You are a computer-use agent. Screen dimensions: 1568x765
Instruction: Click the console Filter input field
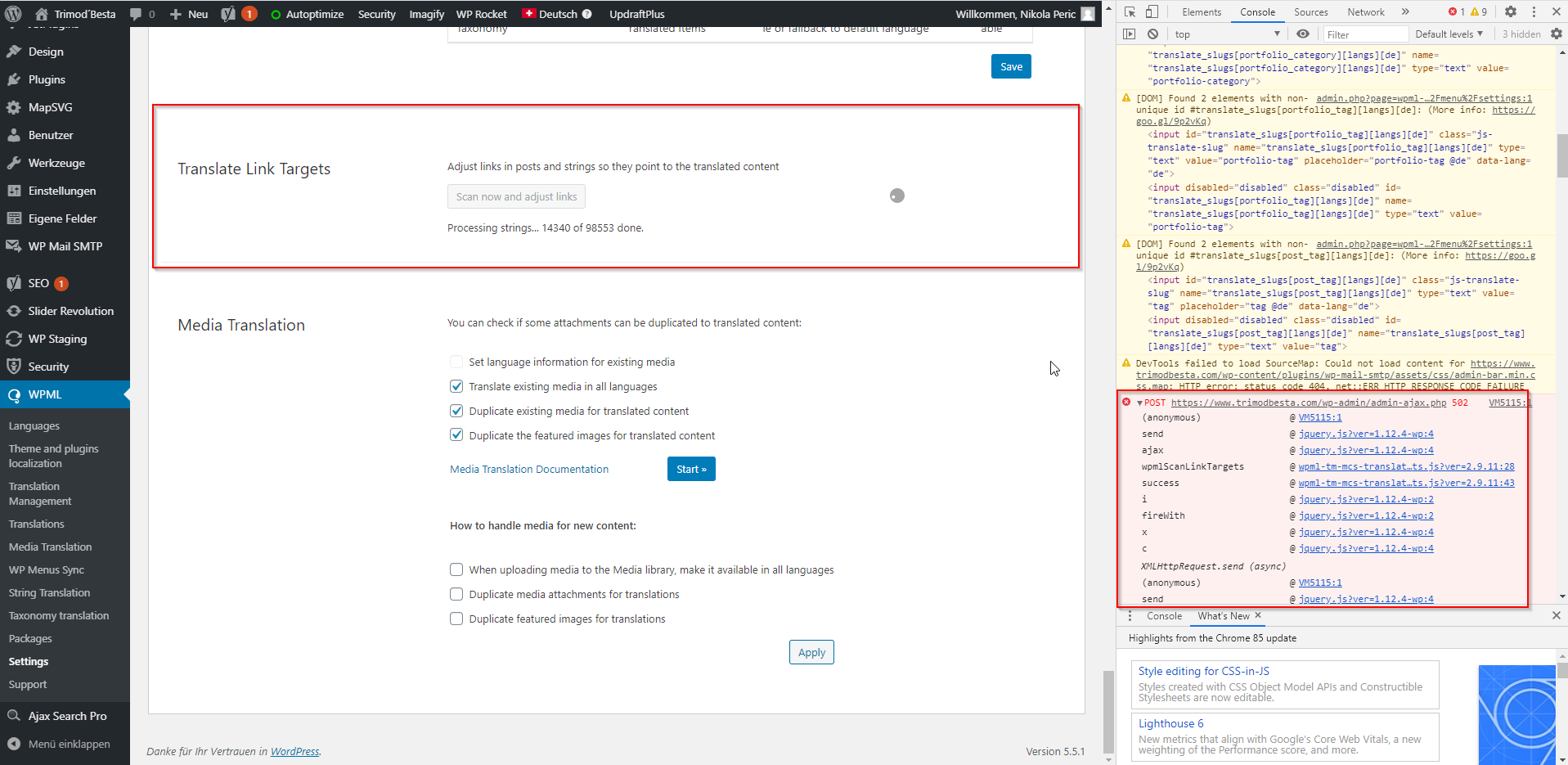[1364, 34]
